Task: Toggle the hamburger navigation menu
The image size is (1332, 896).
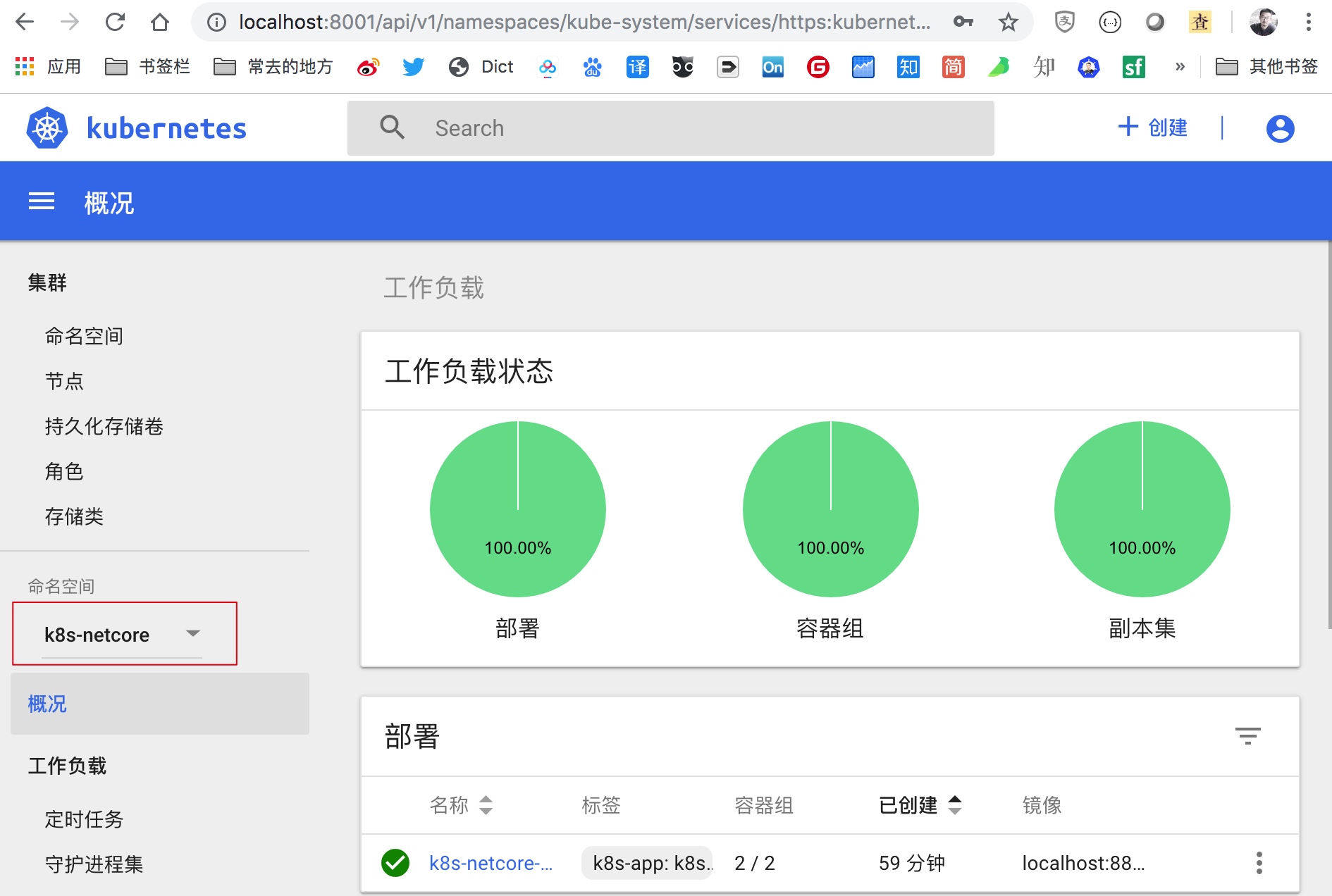Action: click(x=42, y=201)
